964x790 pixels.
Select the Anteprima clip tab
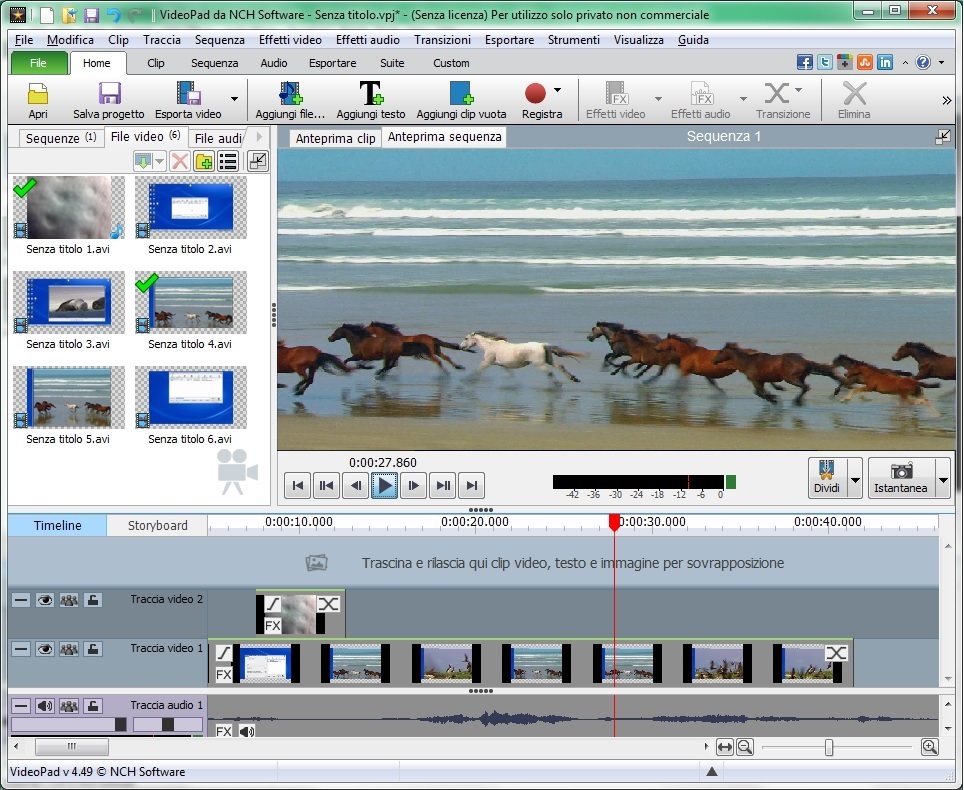tap(335, 138)
